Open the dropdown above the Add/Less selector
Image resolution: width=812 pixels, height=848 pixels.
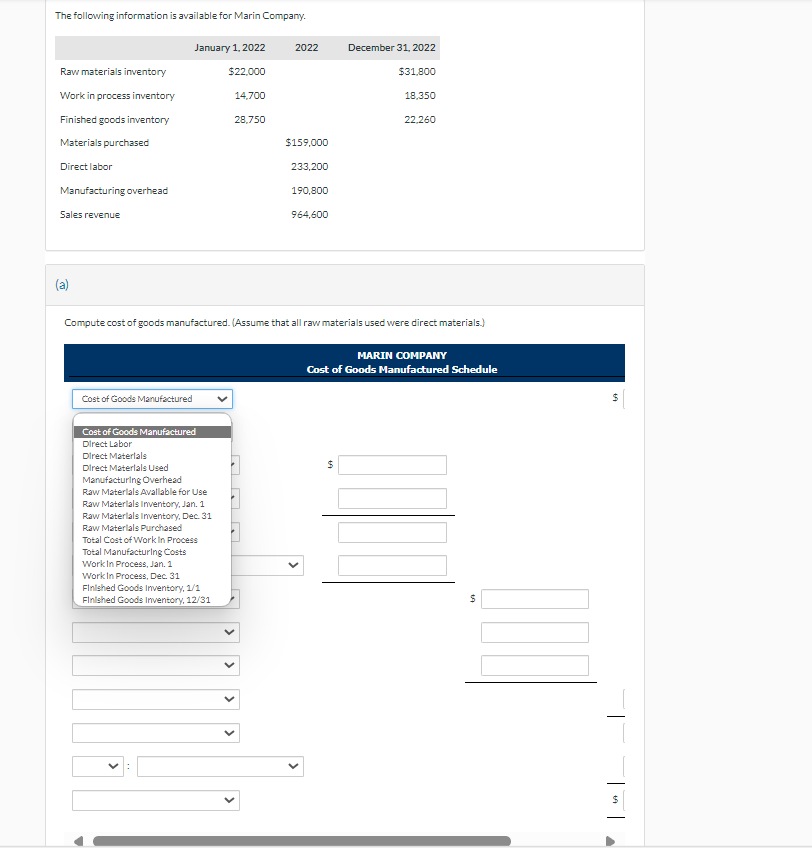point(156,733)
